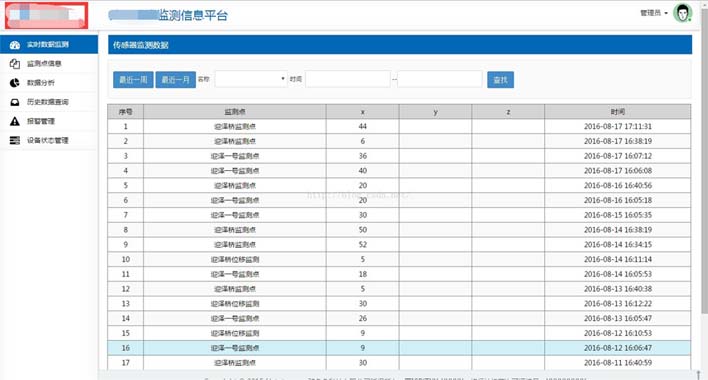
Task: Select time cell 2016-08-15 16:05:35
Action: (x=618, y=215)
